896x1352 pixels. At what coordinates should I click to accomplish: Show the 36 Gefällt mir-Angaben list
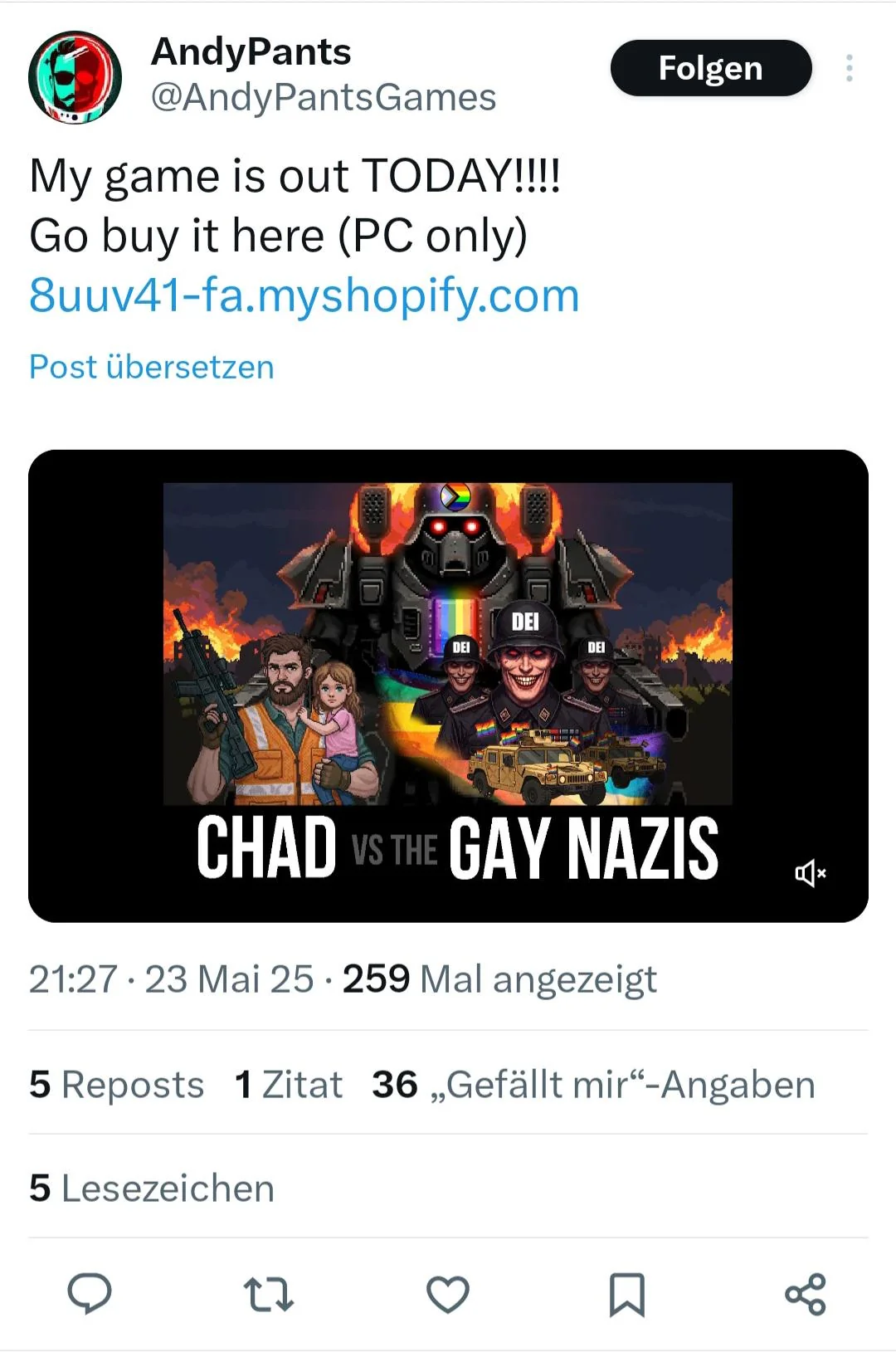click(594, 1084)
